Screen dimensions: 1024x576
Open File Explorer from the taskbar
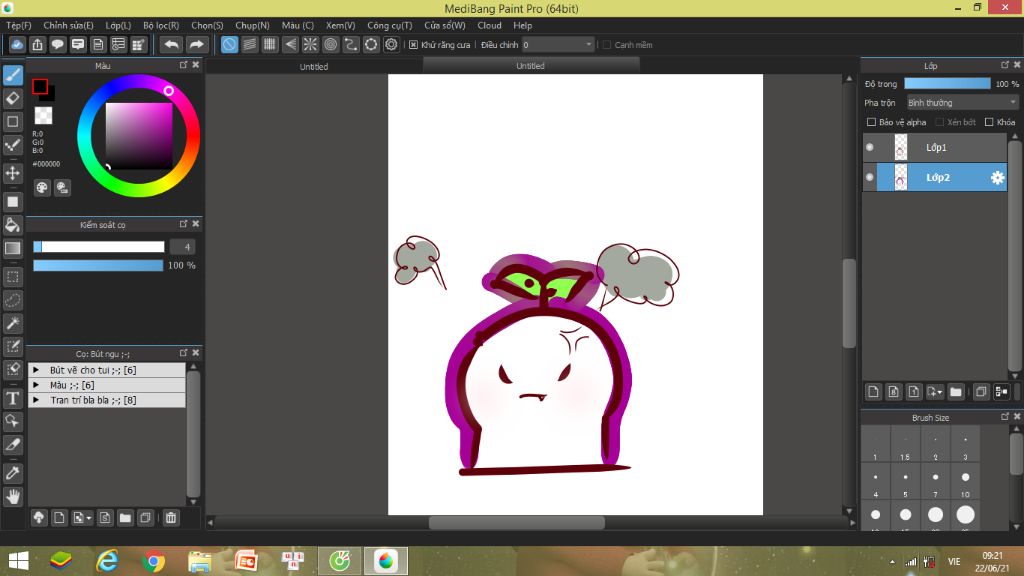(x=199, y=561)
